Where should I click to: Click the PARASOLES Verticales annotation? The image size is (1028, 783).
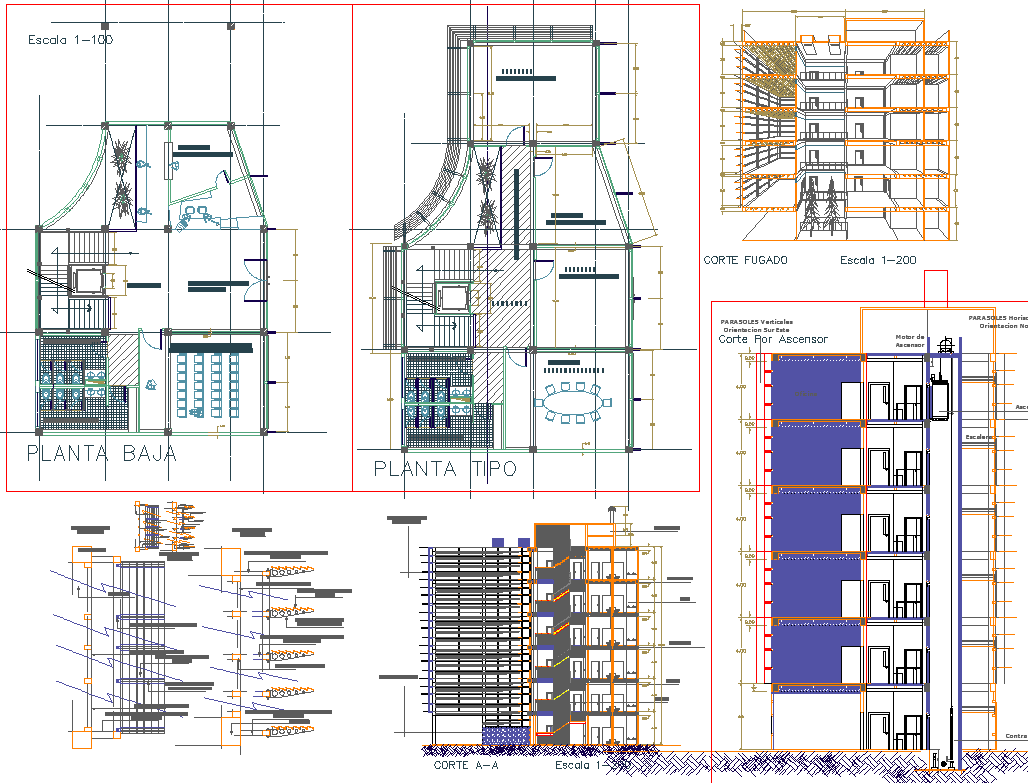[x=757, y=324]
